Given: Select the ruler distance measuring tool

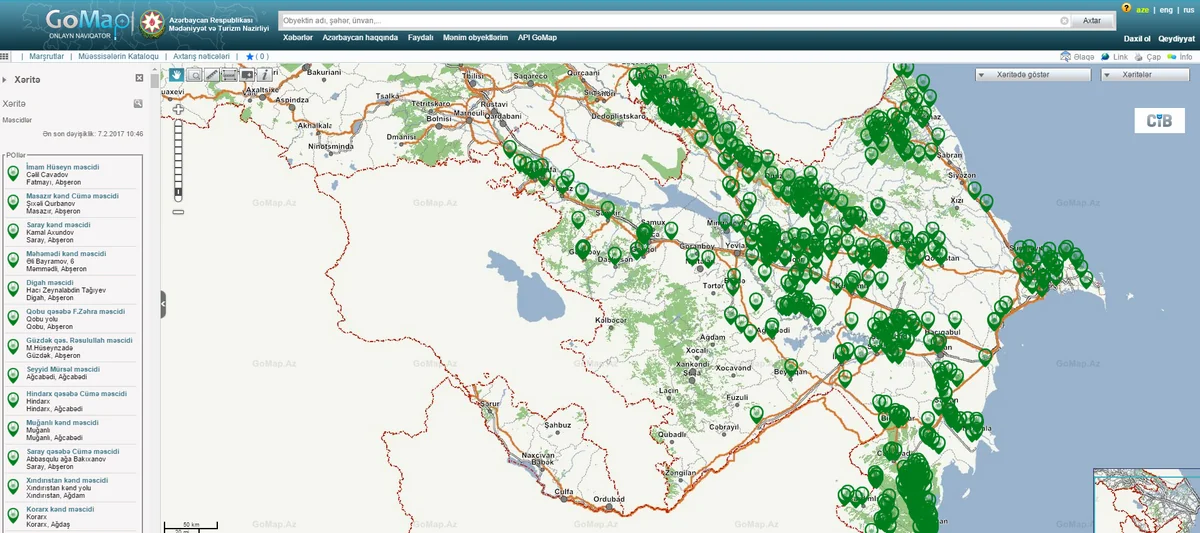Looking at the screenshot, I should pos(212,75).
